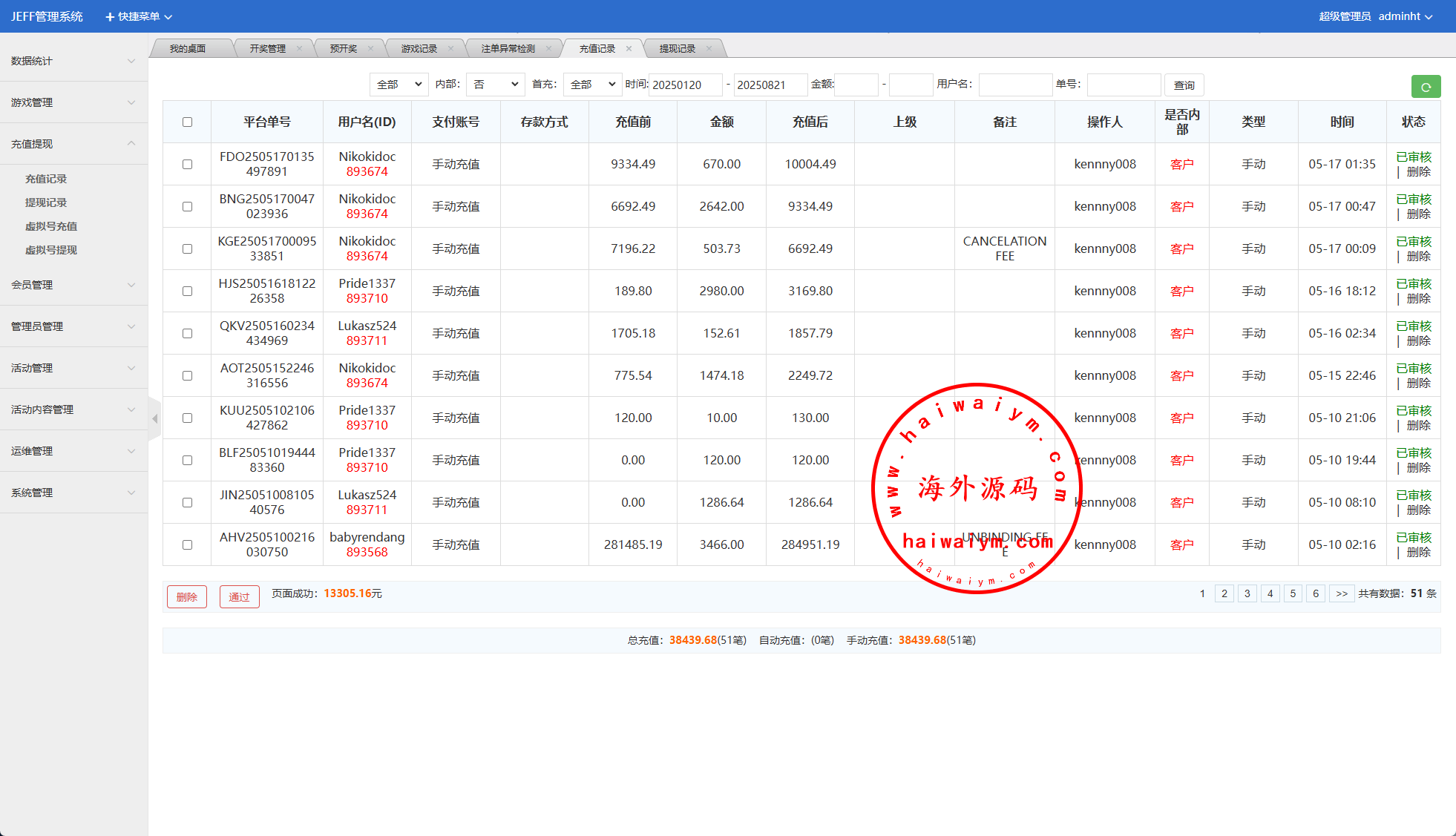The height and width of the screenshot is (836, 1456).
Task: Close the 提现记录 tab with its X
Action: (709, 49)
